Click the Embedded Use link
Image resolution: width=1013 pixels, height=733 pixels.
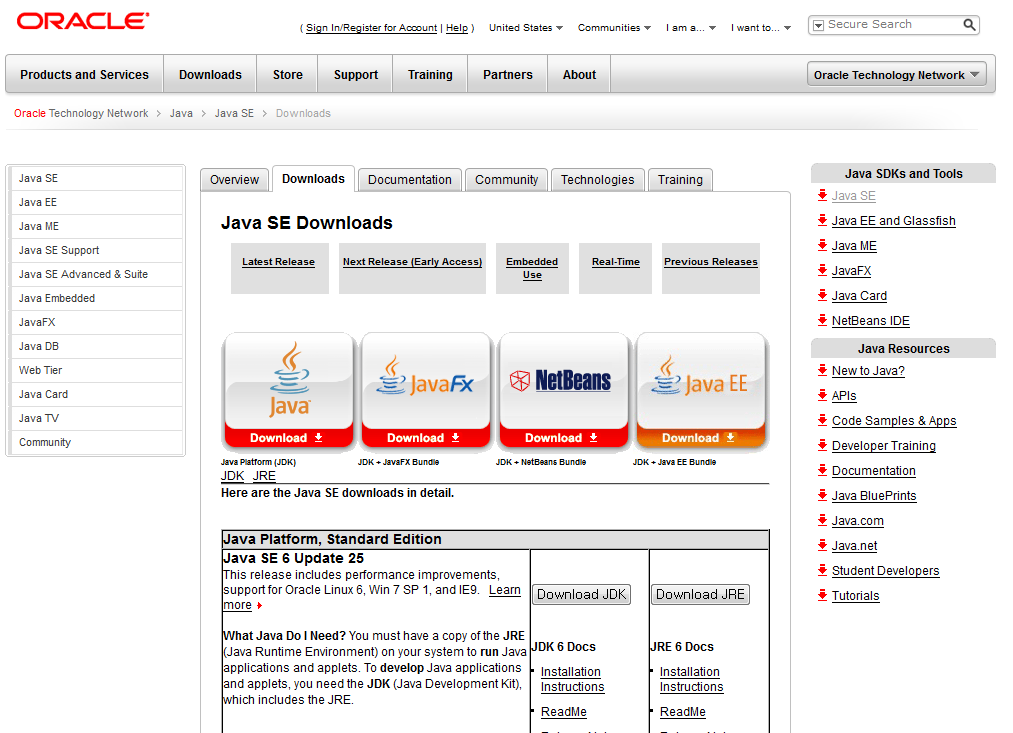(532, 268)
